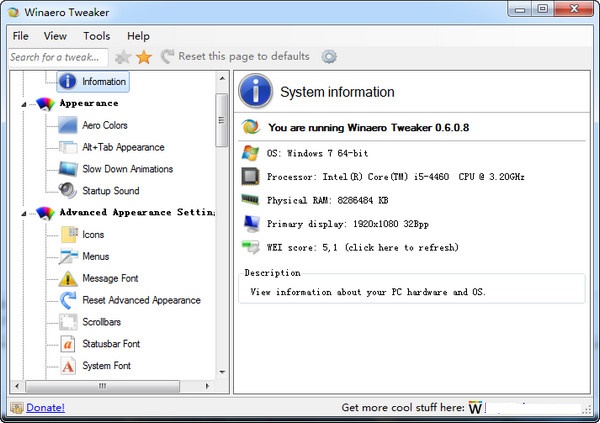Open the File menu

(21, 36)
